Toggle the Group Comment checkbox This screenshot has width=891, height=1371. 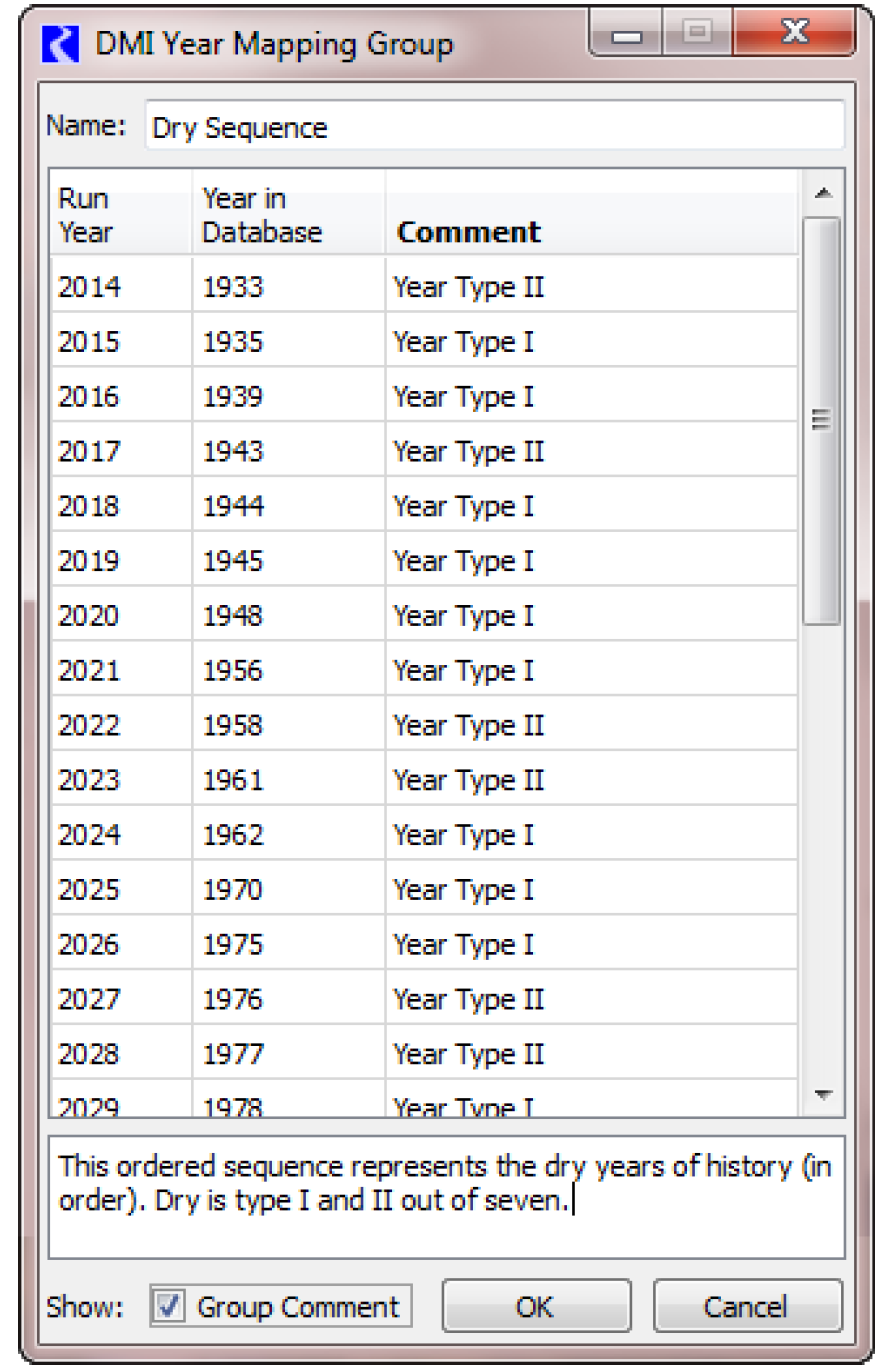(x=171, y=1306)
